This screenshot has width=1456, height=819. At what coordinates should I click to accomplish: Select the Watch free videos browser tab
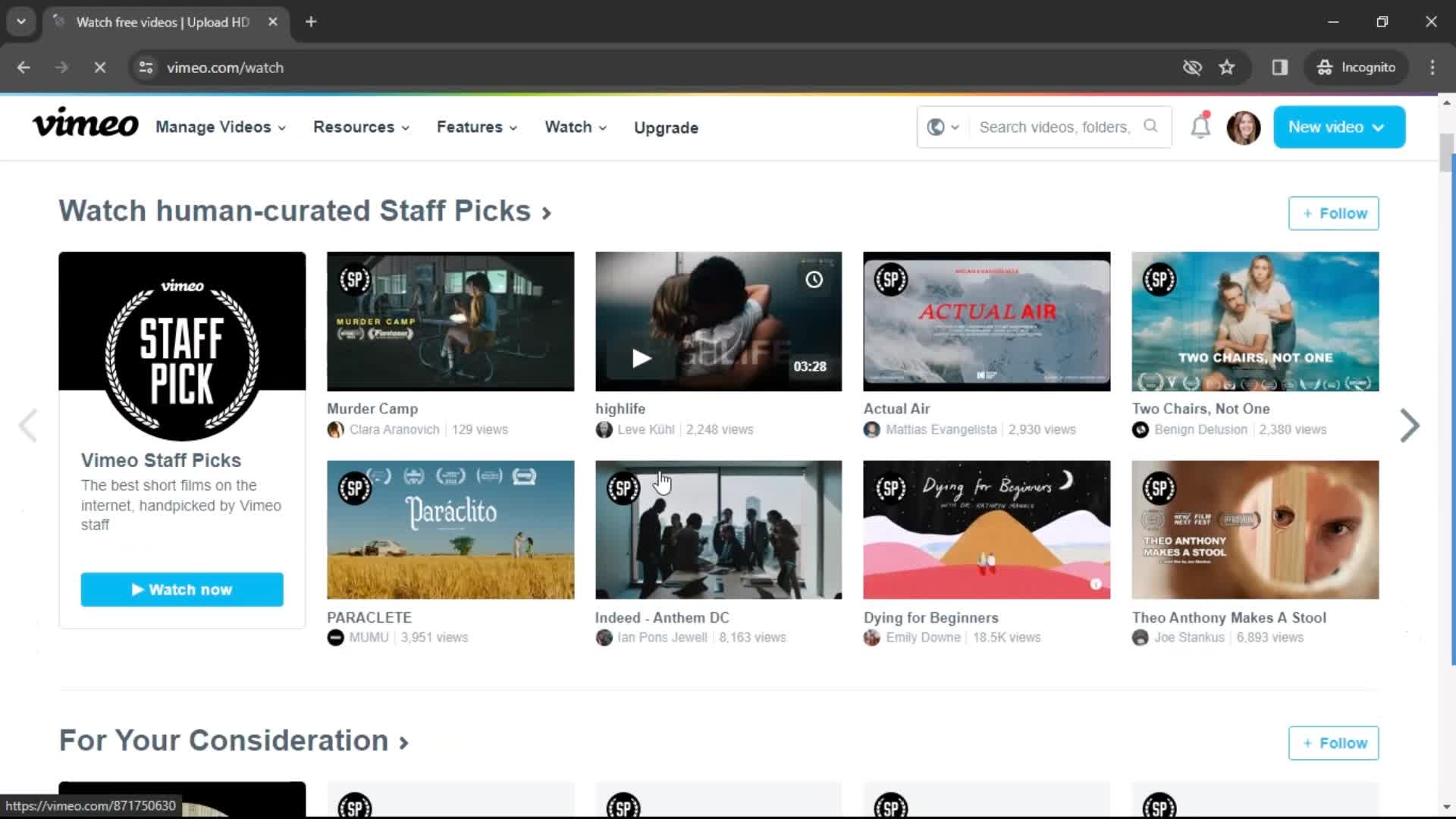(x=163, y=22)
